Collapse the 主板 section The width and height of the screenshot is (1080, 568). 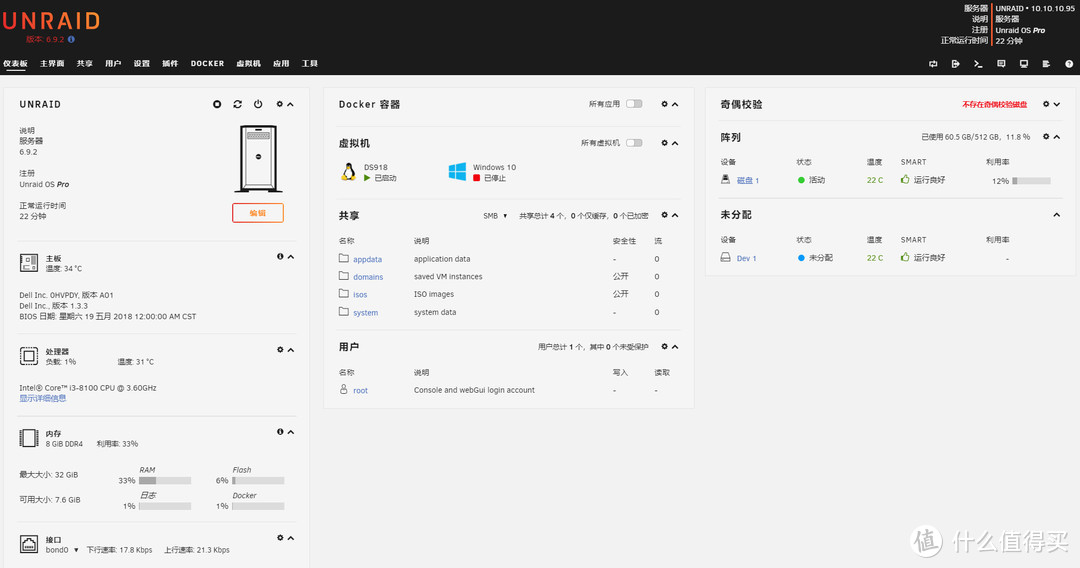coord(291,257)
